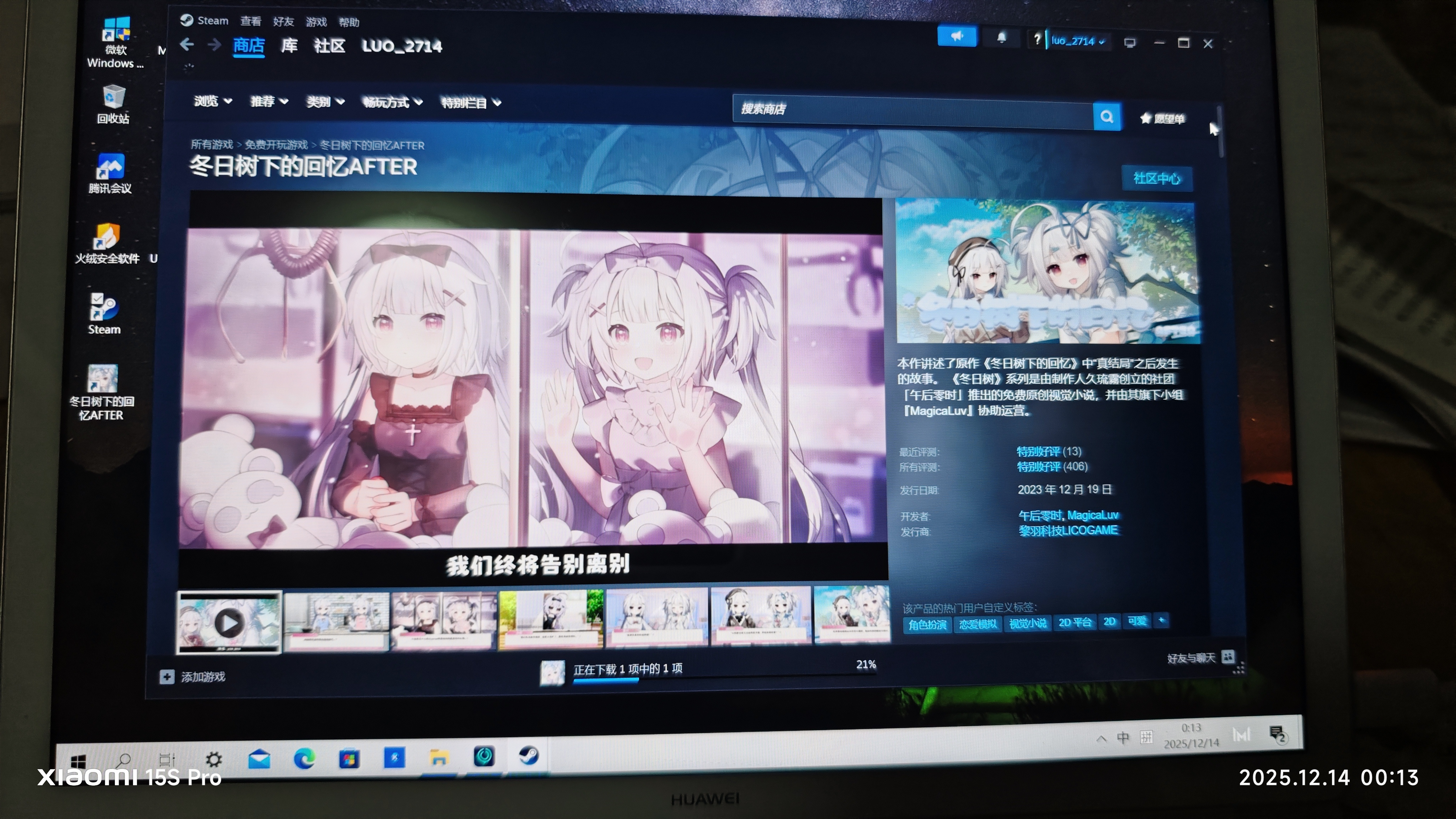
Task: Click the plus button after the 可爱 tag
Action: pyautogui.click(x=1161, y=620)
